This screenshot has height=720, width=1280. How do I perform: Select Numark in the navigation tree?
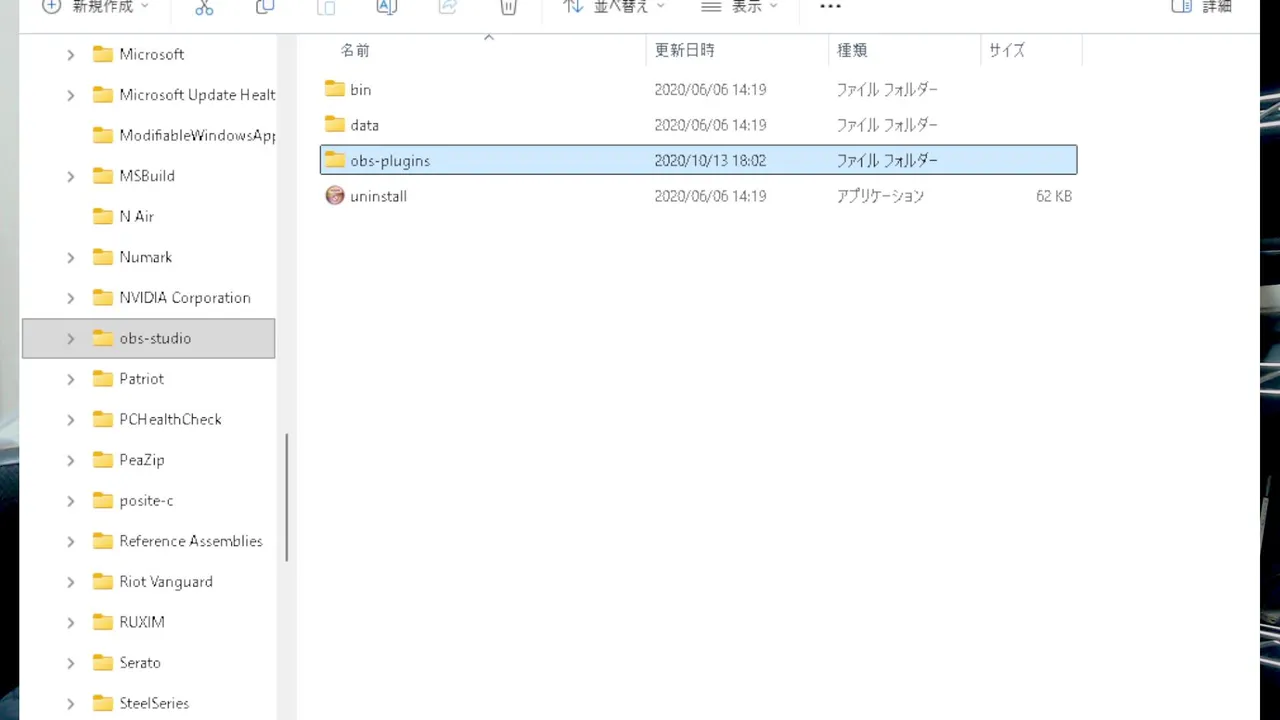(146, 257)
